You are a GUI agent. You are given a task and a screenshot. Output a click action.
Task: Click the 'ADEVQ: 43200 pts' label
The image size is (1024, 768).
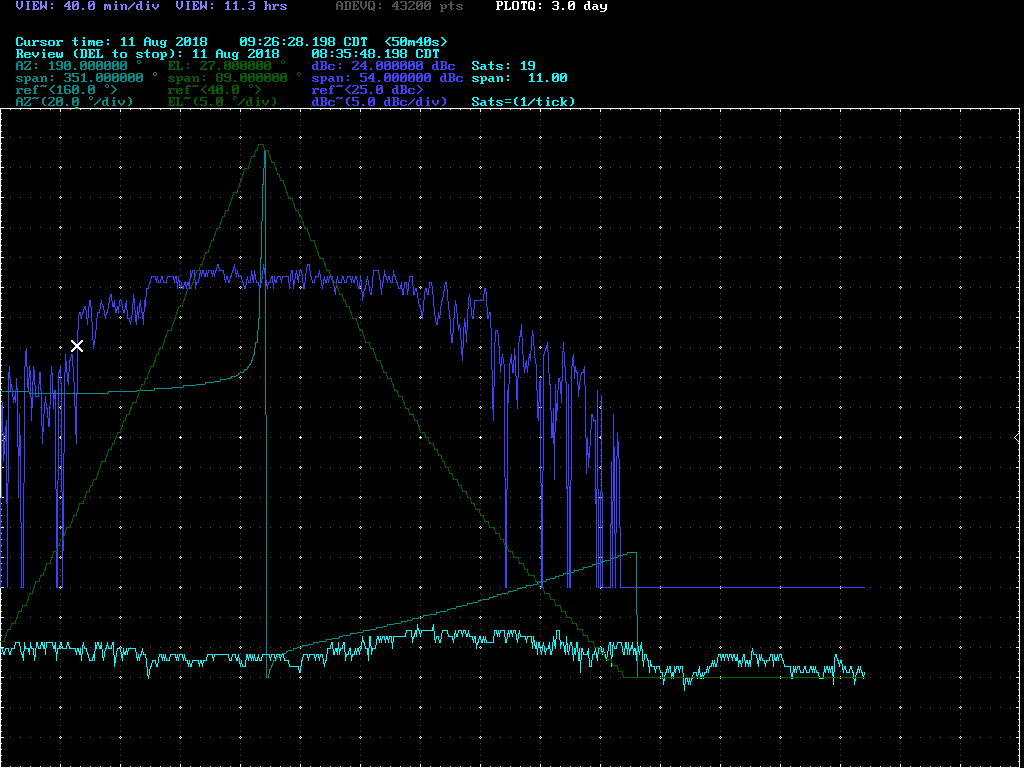tap(400, 7)
